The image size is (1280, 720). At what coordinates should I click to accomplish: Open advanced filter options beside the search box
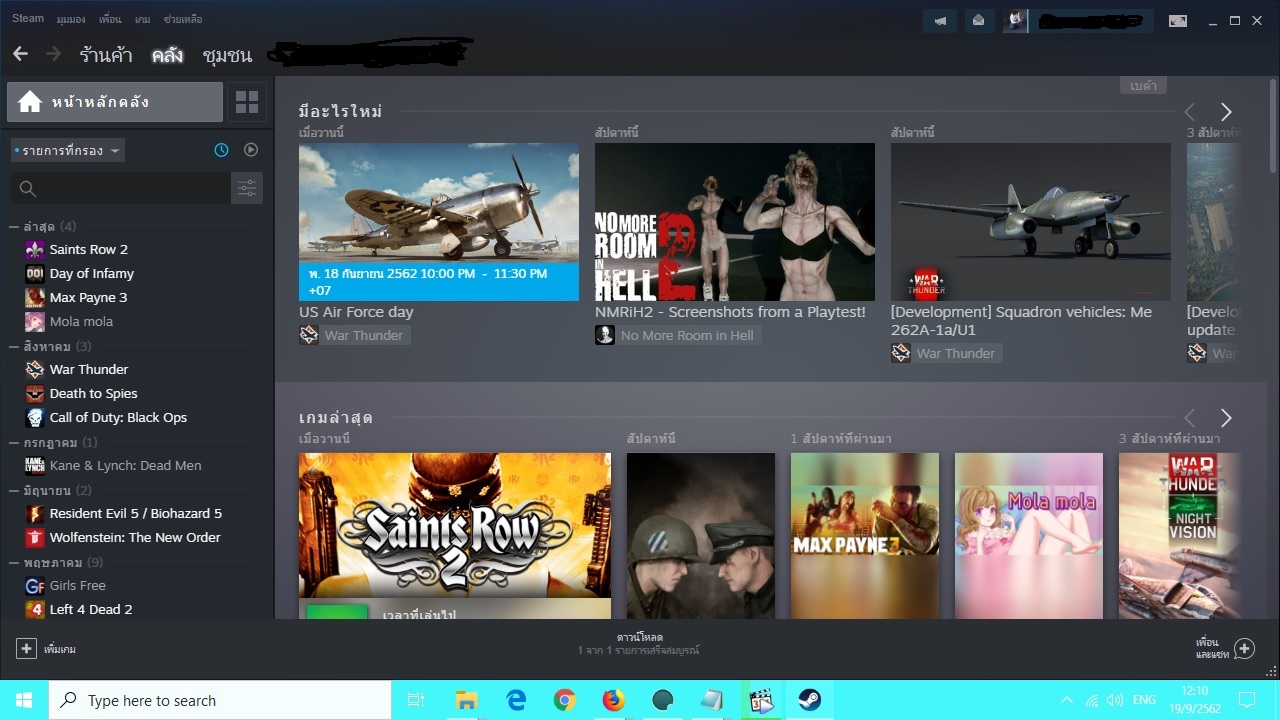(247, 188)
